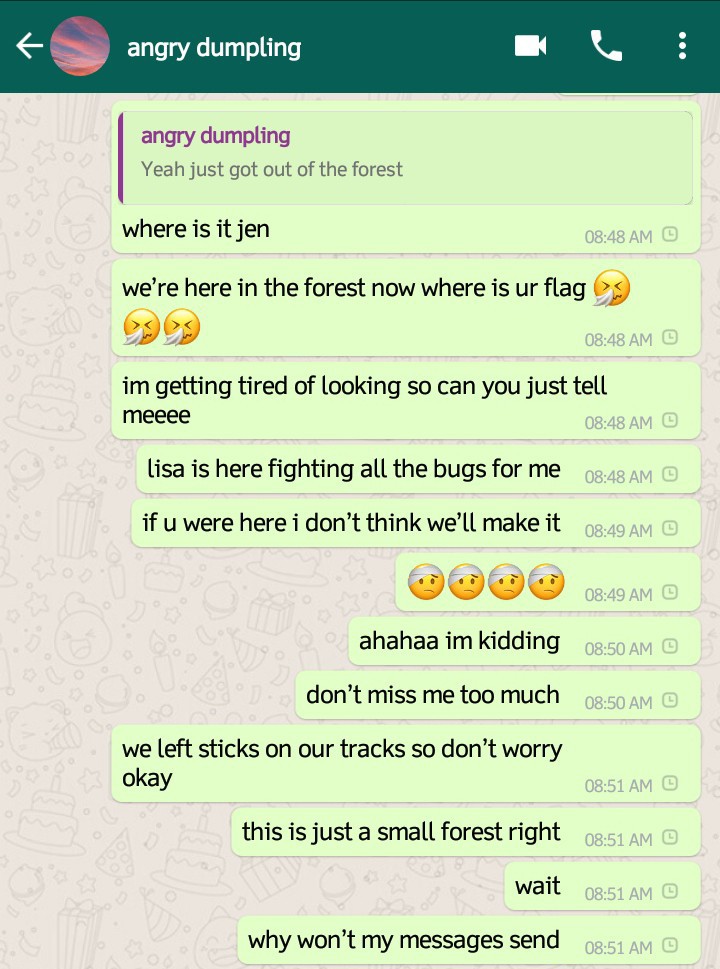This screenshot has height=969, width=720.
Task: Tap pending clock icon on 'ahahaa im kidding'
Action: [670, 646]
